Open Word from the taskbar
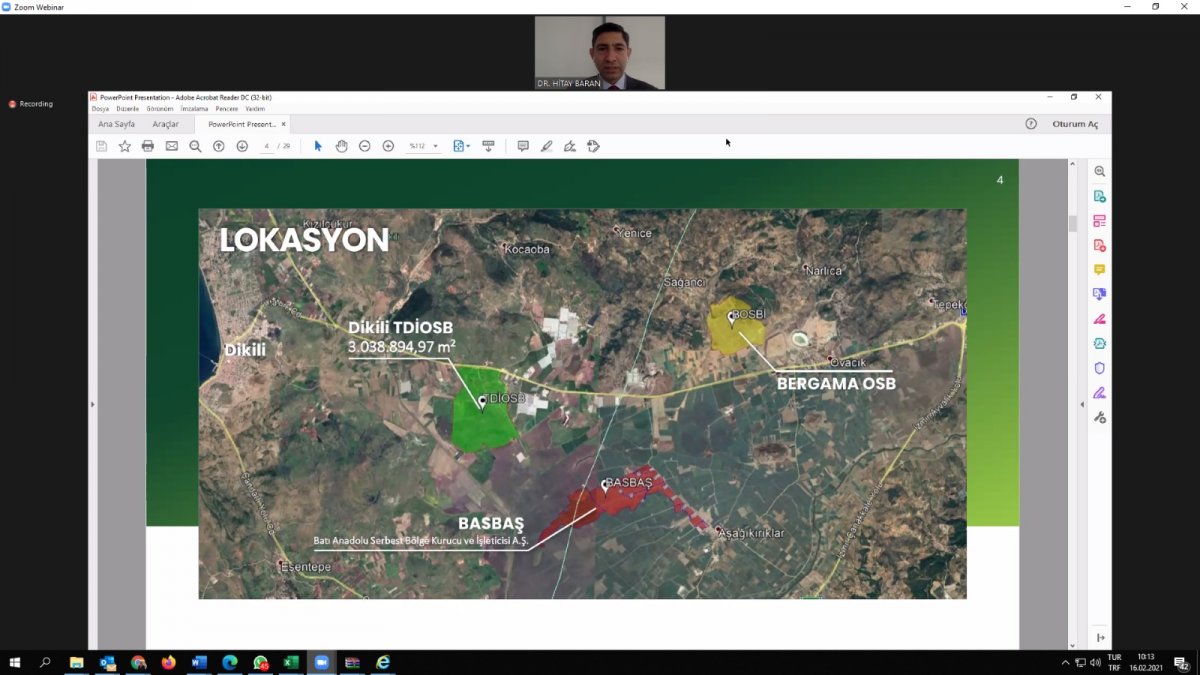 [x=198, y=662]
